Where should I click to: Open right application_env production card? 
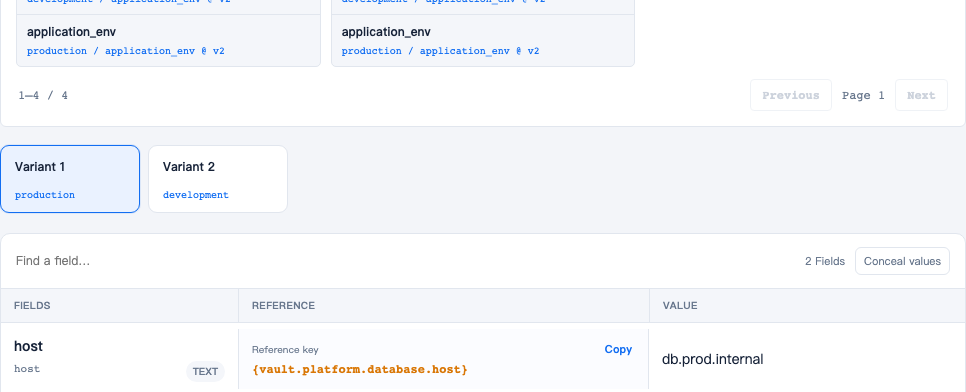[483, 41]
